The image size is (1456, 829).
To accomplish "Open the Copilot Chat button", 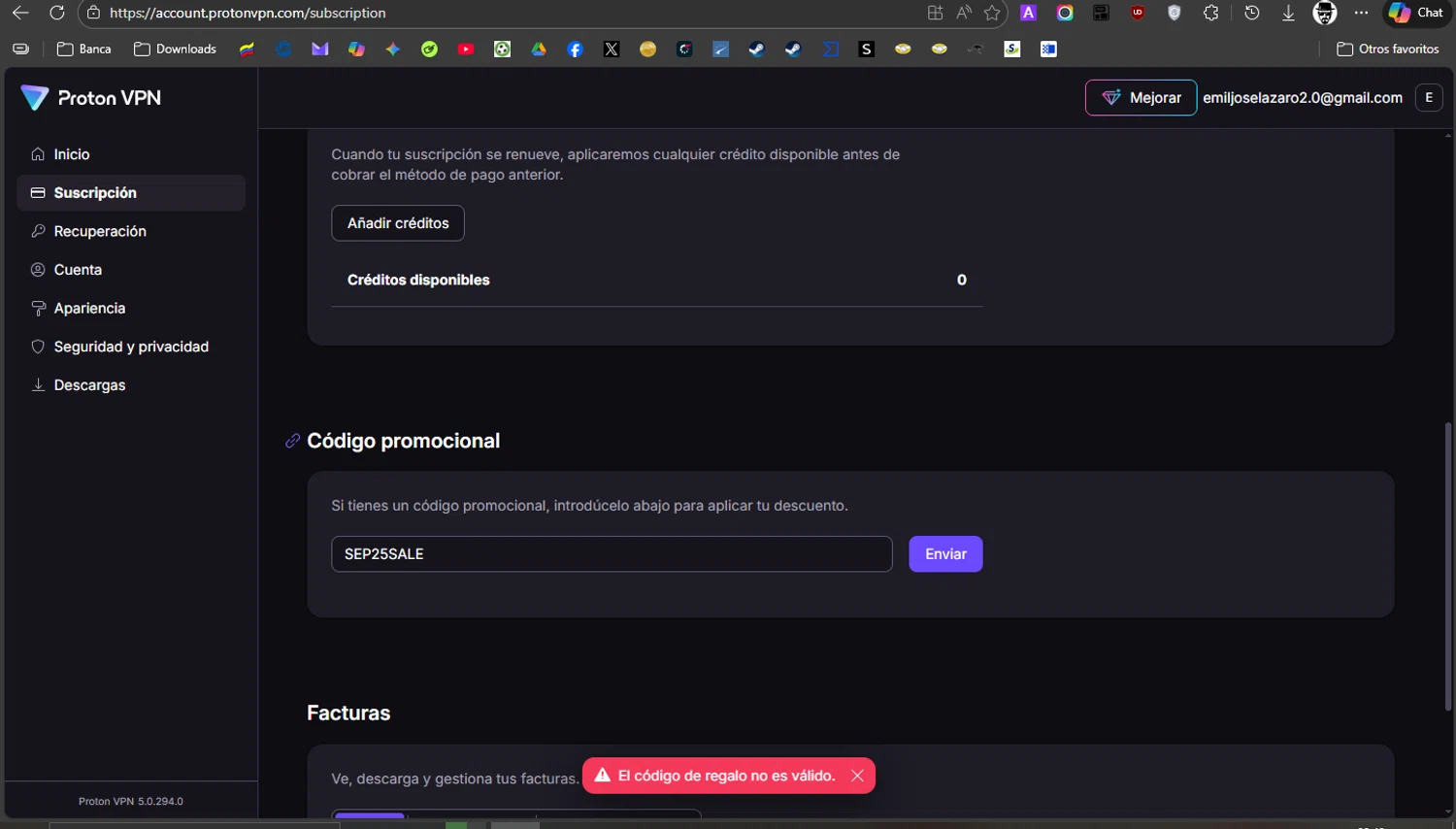I will (x=1416, y=13).
